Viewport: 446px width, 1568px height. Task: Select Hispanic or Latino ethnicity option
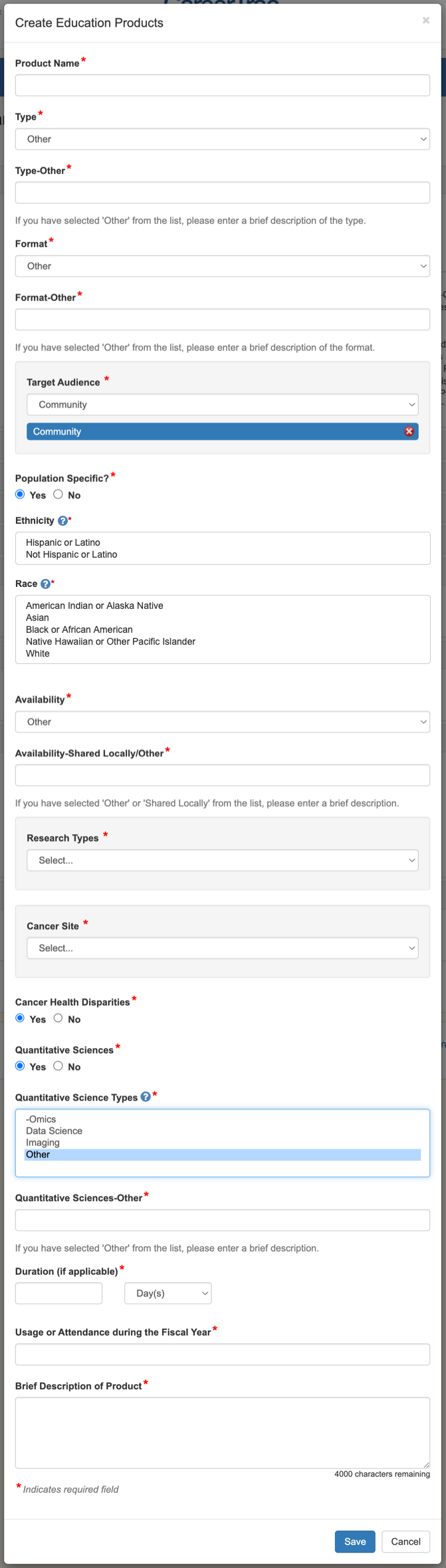coord(63,542)
